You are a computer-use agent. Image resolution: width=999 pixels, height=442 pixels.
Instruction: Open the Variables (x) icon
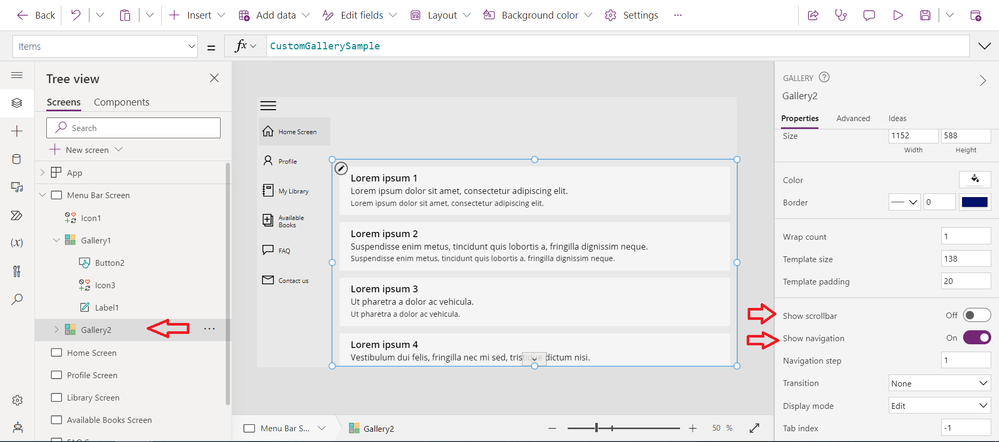click(17, 243)
